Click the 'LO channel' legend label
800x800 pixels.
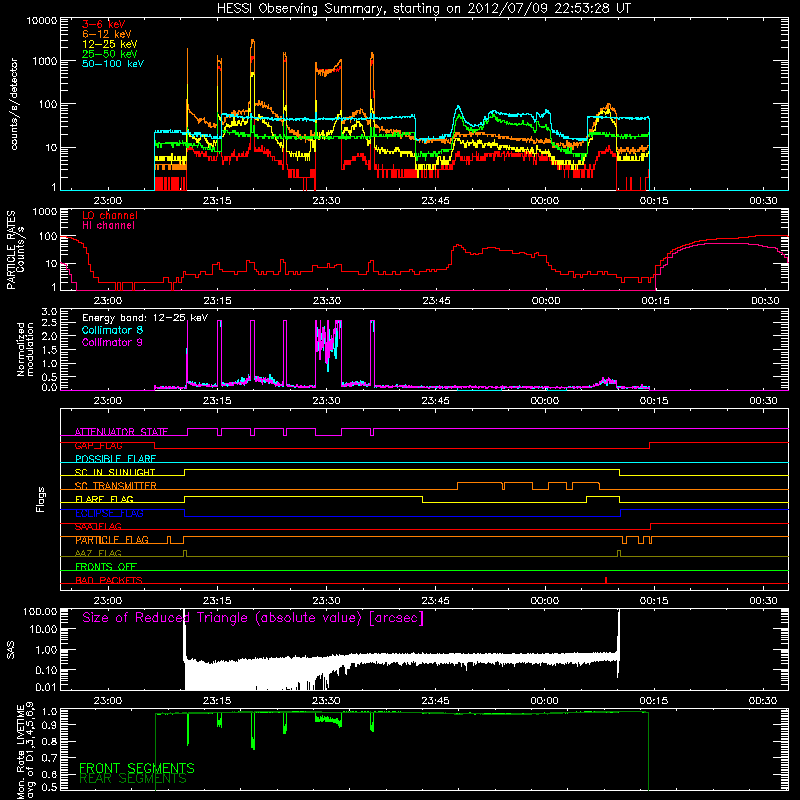click(x=110, y=215)
